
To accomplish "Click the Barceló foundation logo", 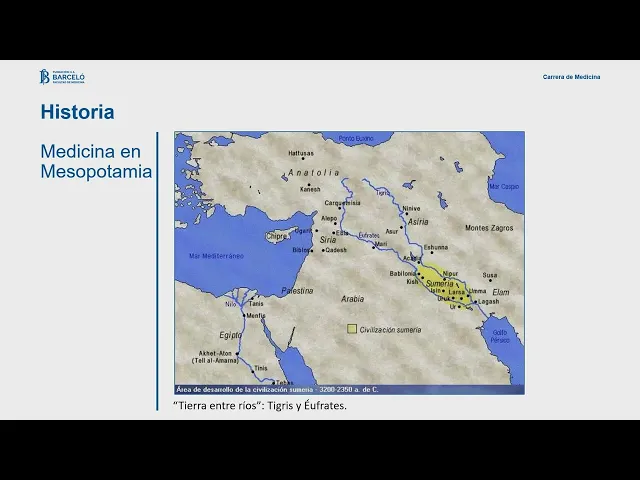I will pos(62,77).
